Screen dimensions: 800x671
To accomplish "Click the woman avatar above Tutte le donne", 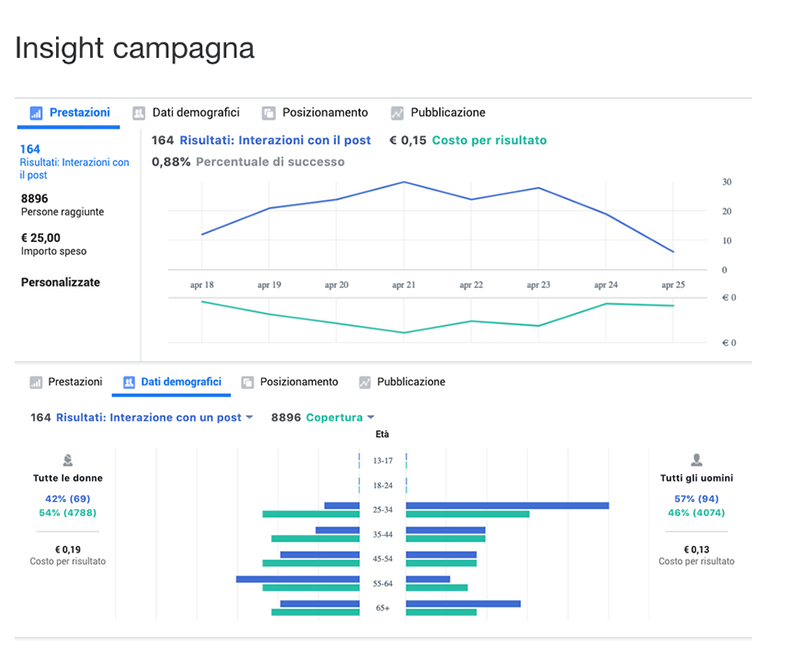I will pyautogui.click(x=68, y=460).
